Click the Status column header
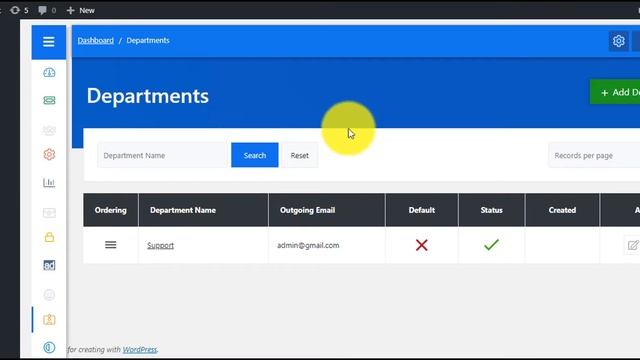The width and height of the screenshot is (640, 360). coord(491,210)
